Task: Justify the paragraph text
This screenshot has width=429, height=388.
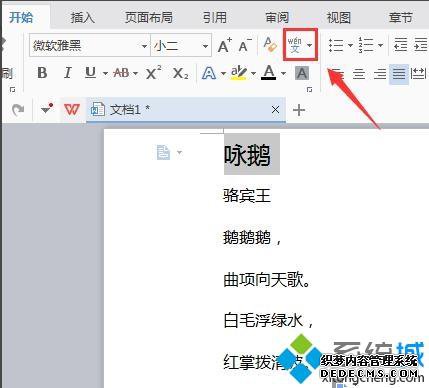Action: 399,73
